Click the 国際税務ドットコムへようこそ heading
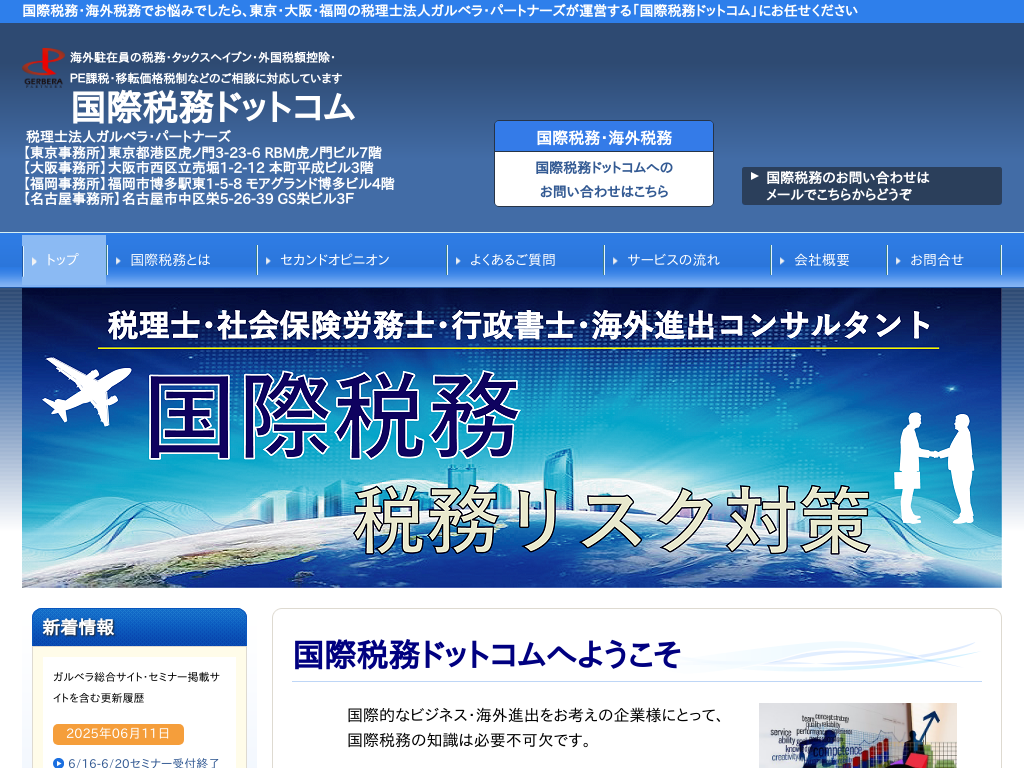The image size is (1024, 768). (487, 654)
